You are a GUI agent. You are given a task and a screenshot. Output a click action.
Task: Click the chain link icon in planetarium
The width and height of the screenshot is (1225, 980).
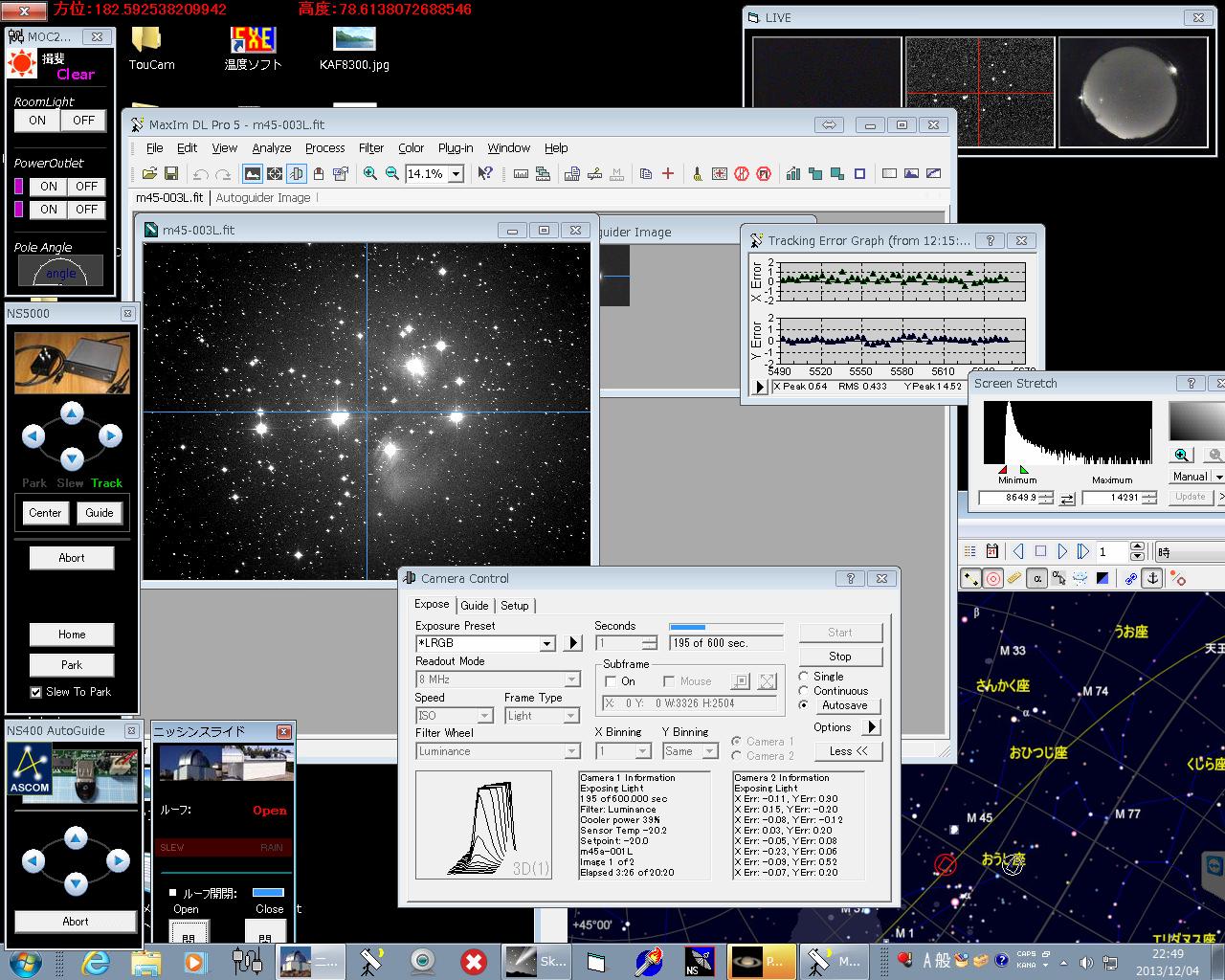[x=1131, y=578]
